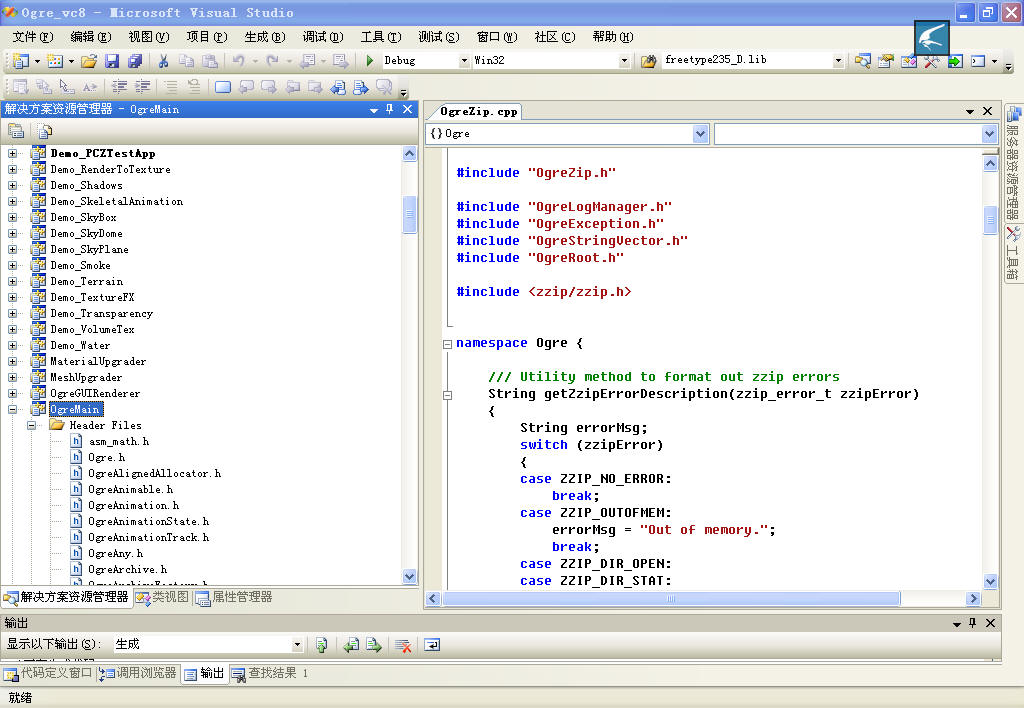Viewport: 1024px width, 708px height.
Task: Open the 生成(B) build menu
Action: point(264,37)
